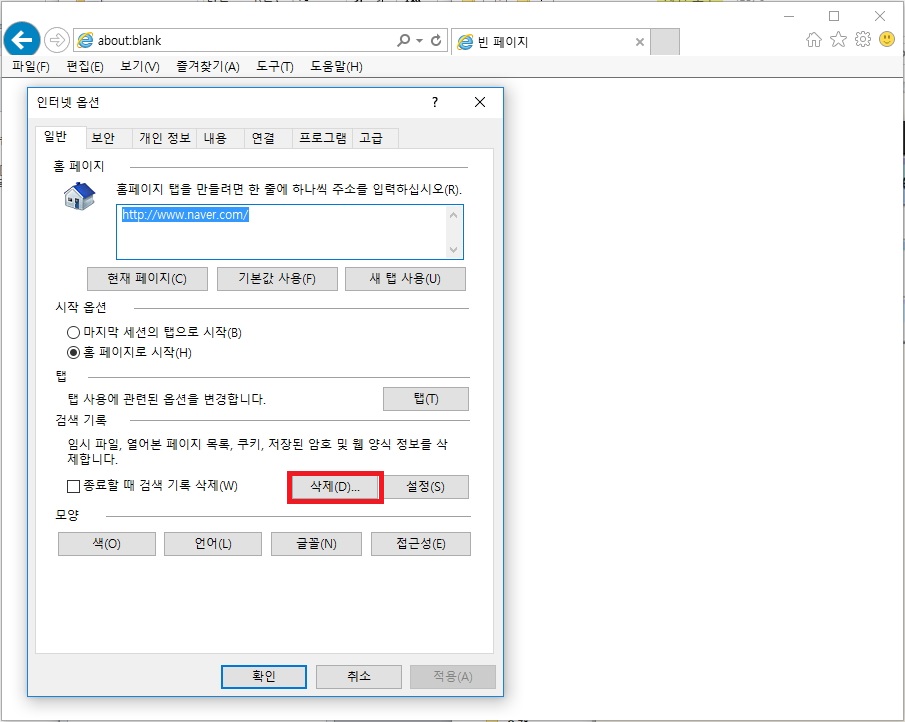The height and width of the screenshot is (722, 905).
Task: Open the Tools gear icon
Action: tap(862, 40)
